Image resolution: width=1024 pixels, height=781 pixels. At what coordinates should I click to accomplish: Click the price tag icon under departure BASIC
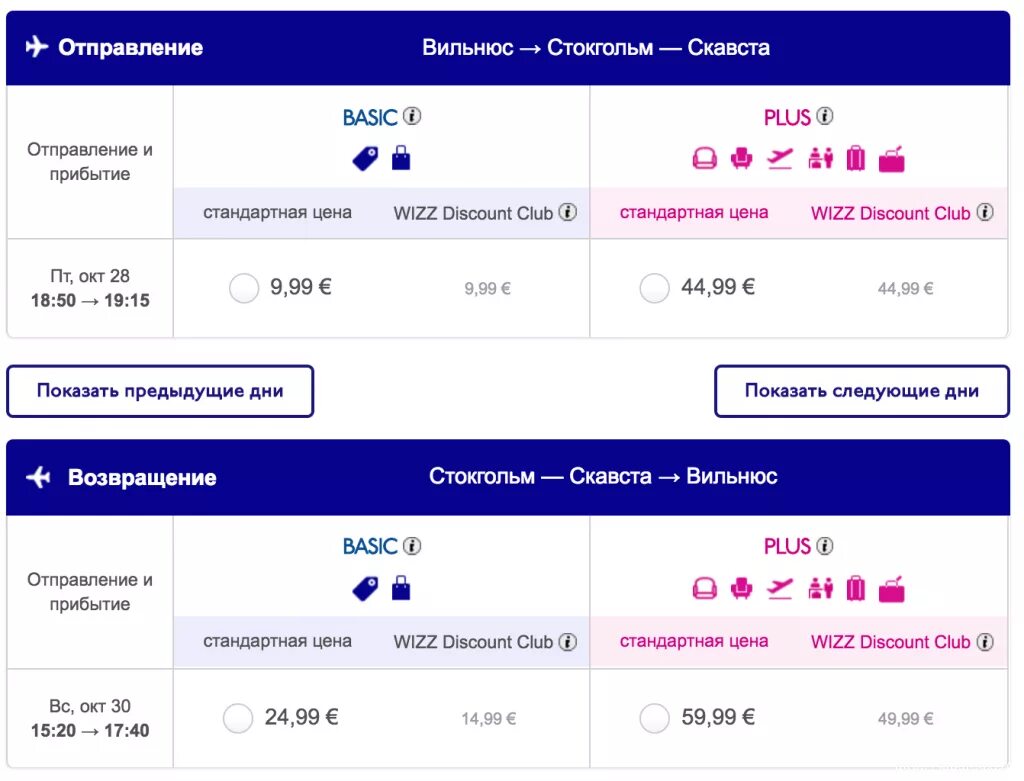click(x=365, y=158)
